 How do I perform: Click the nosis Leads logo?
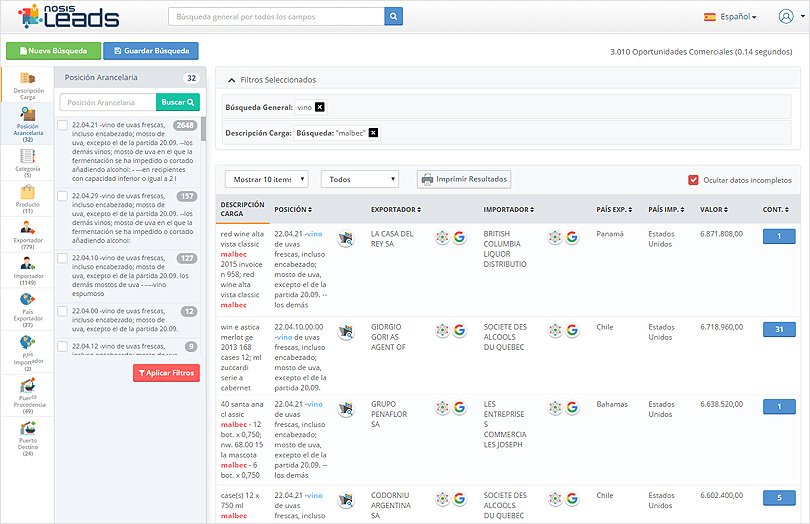point(68,17)
